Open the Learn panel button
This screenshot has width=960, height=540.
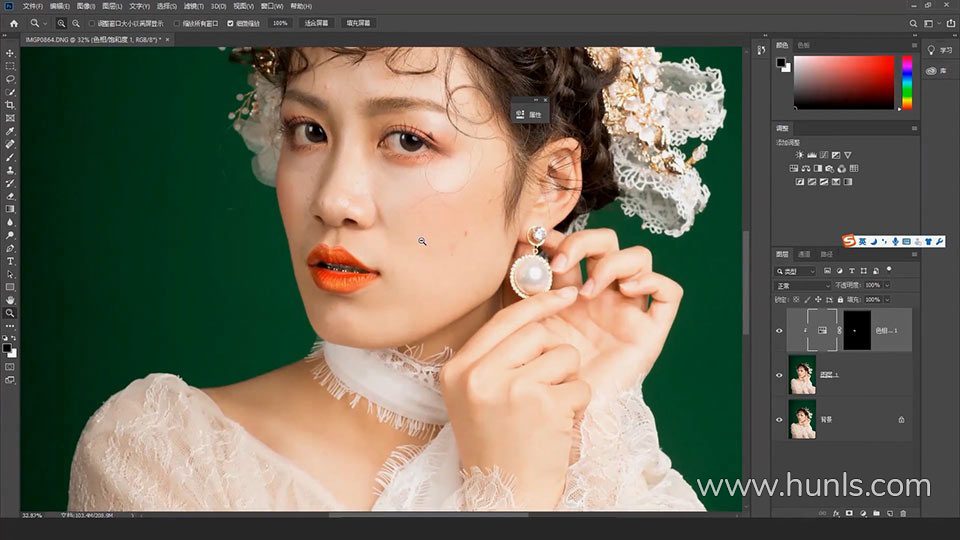point(940,51)
